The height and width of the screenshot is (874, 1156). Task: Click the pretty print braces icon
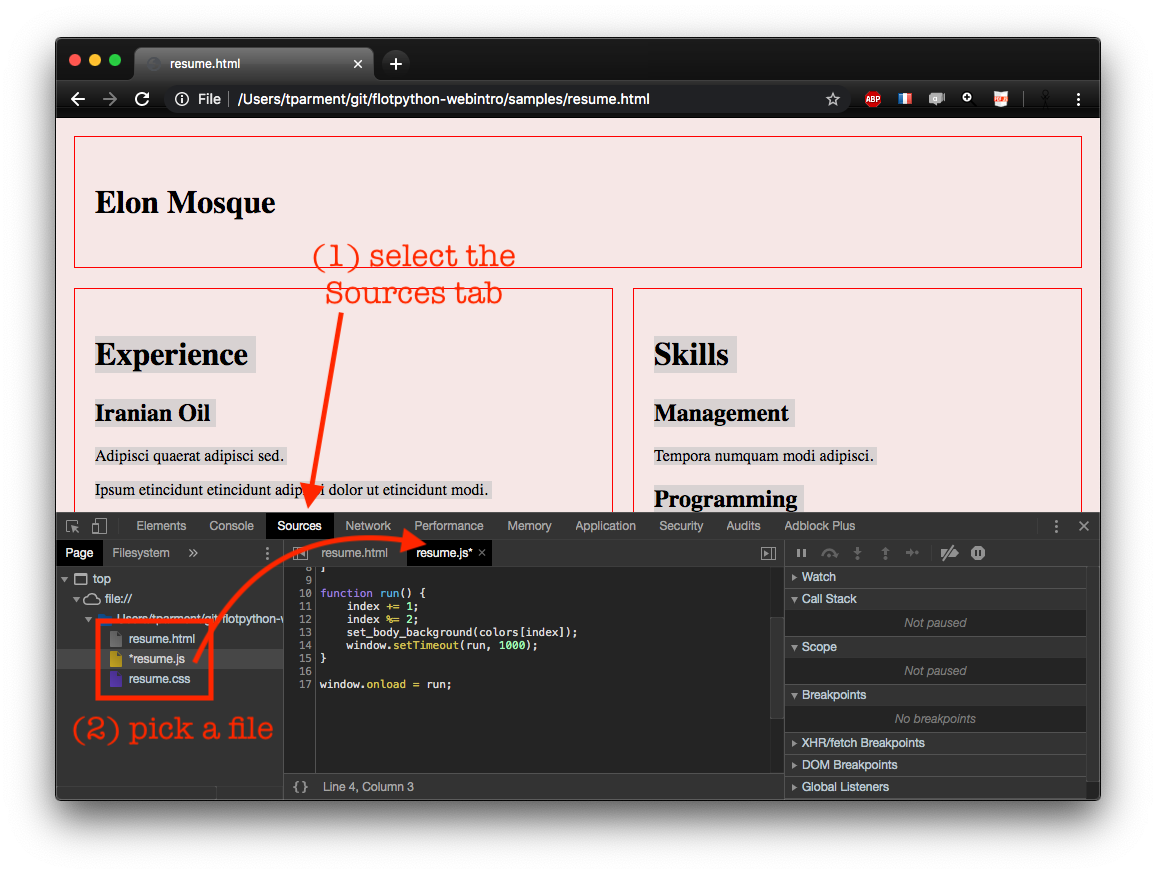pyautogui.click(x=300, y=787)
